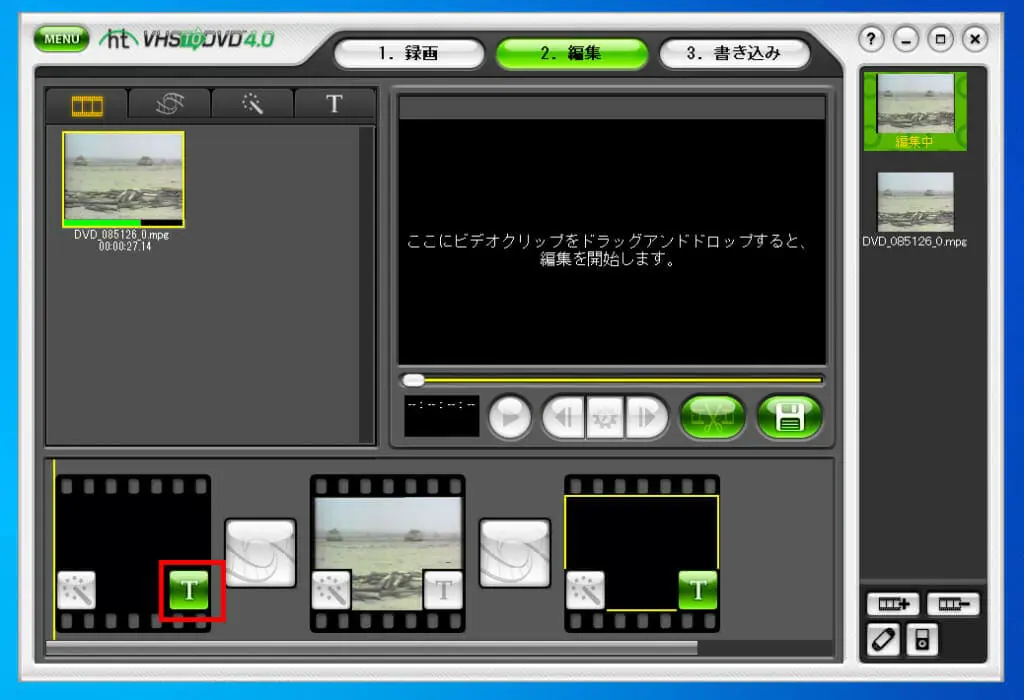Go to step 1. 録画
1024x700 pixels.
pyautogui.click(x=408, y=54)
